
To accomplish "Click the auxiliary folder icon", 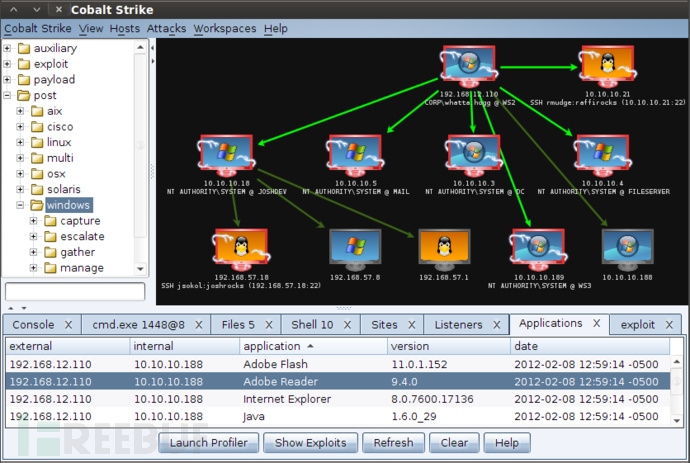I will click(x=24, y=48).
